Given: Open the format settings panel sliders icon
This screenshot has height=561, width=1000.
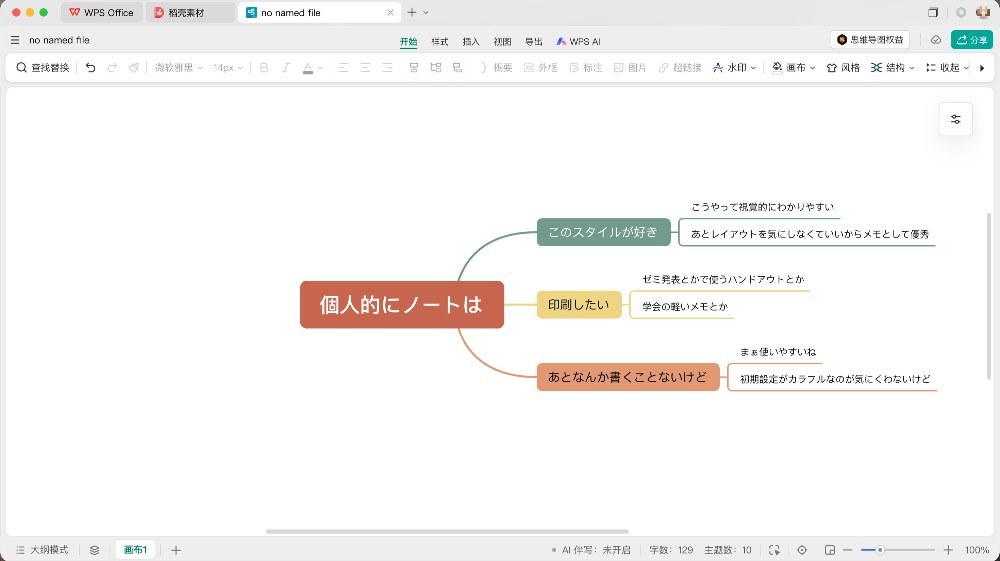Looking at the screenshot, I should 955,119.
